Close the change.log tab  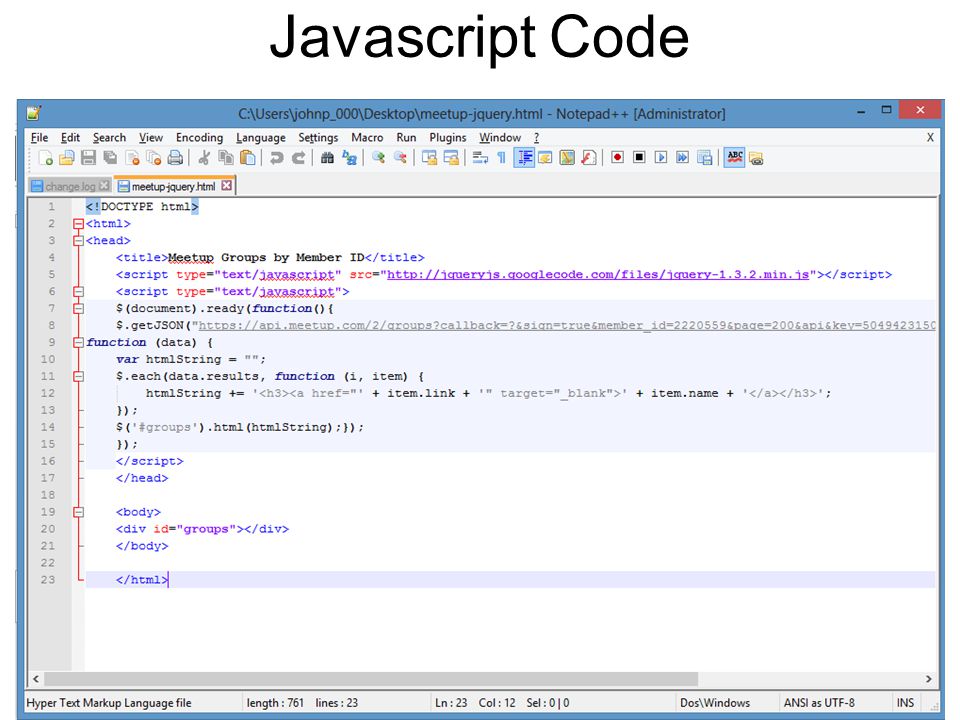click(104, 186)
